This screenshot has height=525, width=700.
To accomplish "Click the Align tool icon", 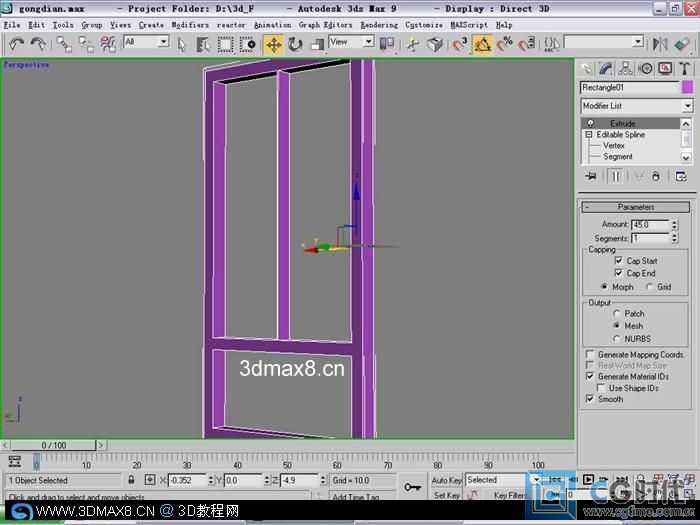I will (x=682, y=44).
